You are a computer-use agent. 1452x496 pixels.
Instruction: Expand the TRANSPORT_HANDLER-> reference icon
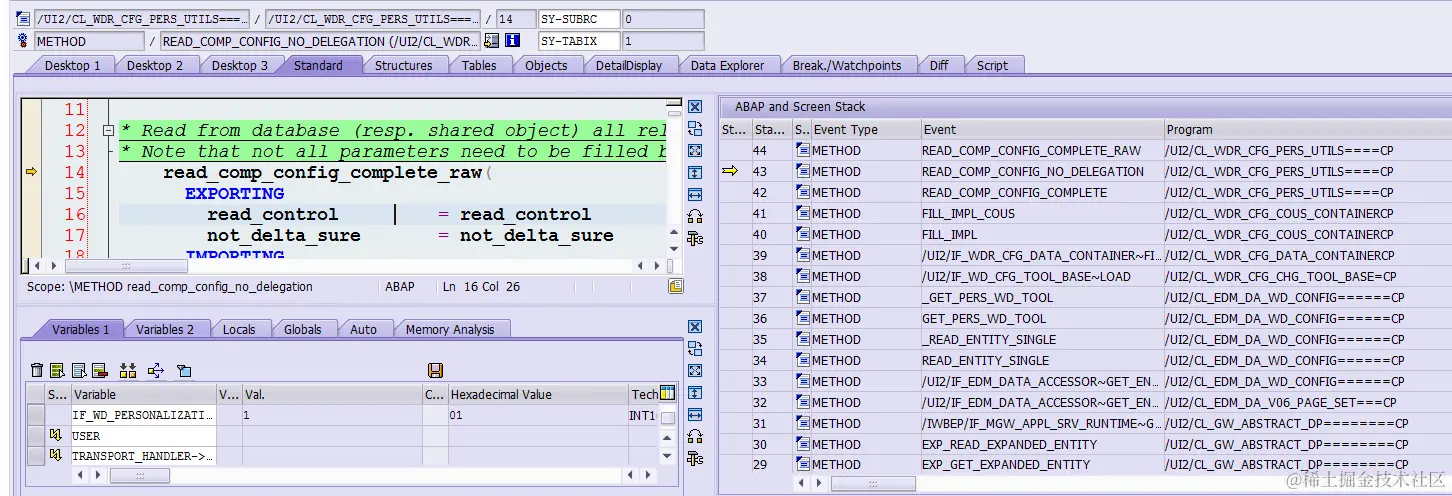pos(55,457)
